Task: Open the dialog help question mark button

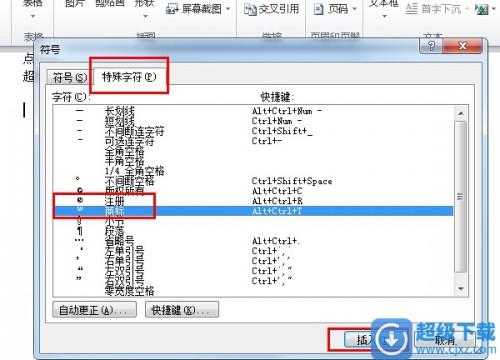Action: [431, 46]
